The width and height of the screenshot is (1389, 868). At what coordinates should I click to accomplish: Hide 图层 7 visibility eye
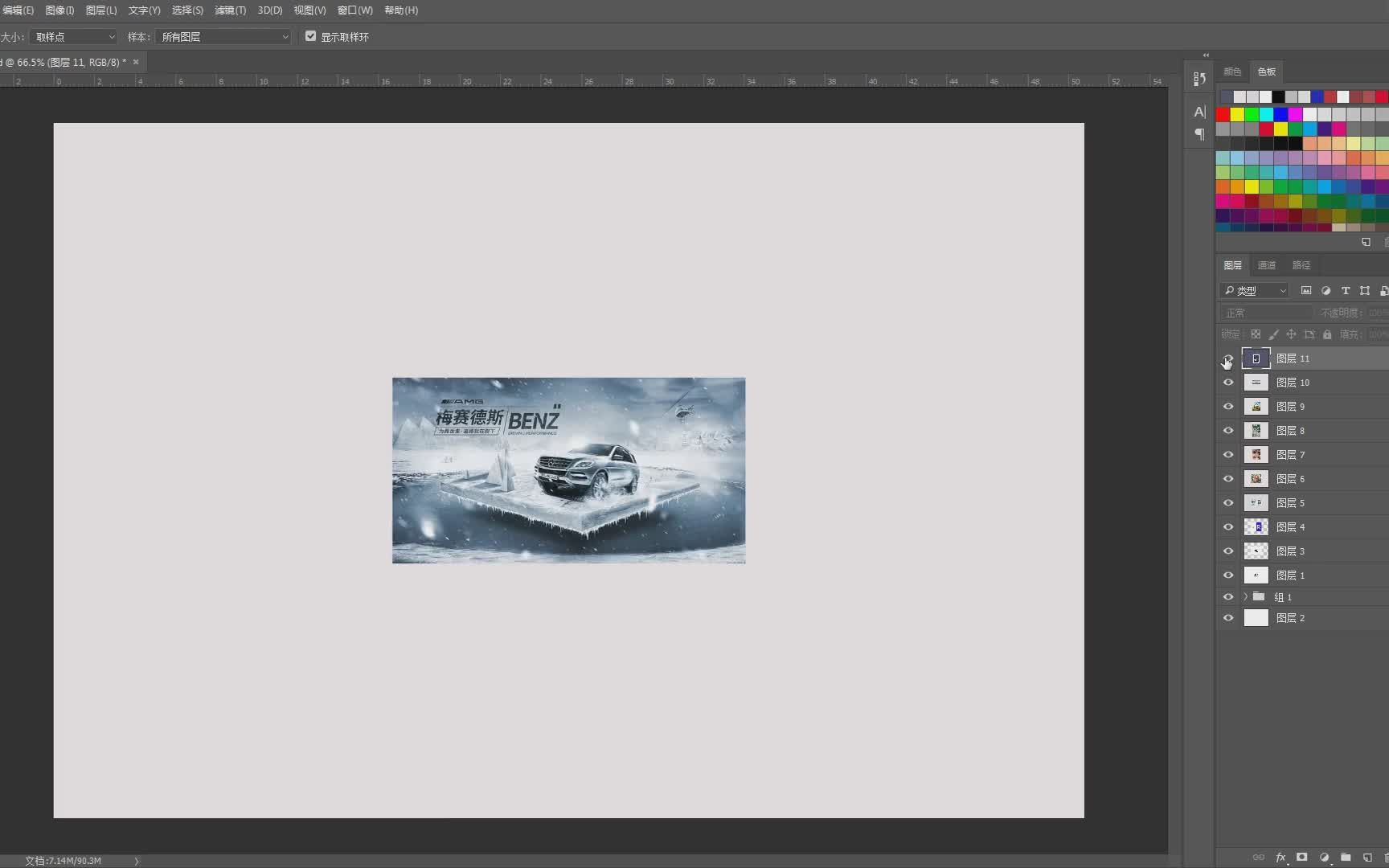[1228, 455]
